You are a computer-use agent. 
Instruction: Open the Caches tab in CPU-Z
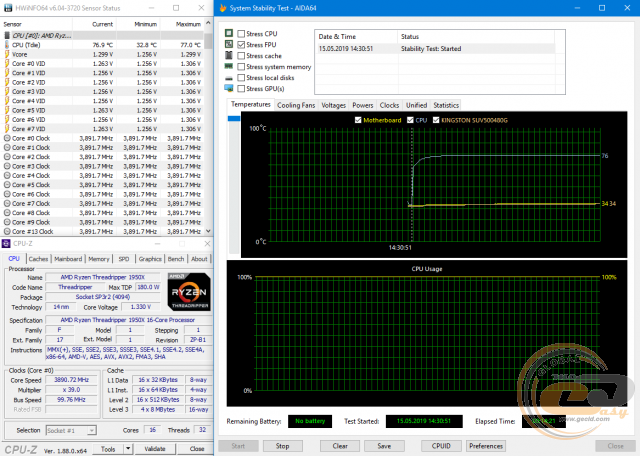(38, 259)
